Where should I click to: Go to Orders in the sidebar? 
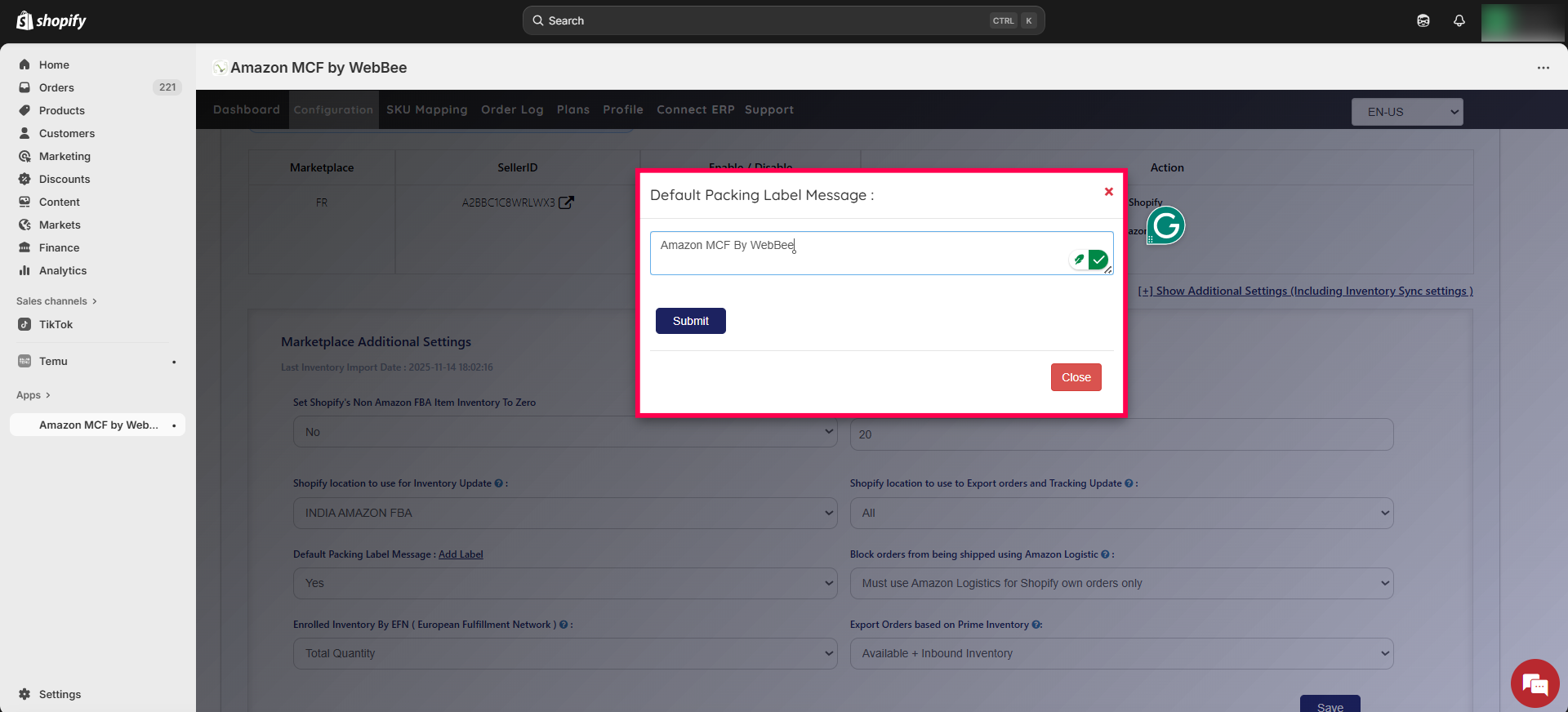56,87
